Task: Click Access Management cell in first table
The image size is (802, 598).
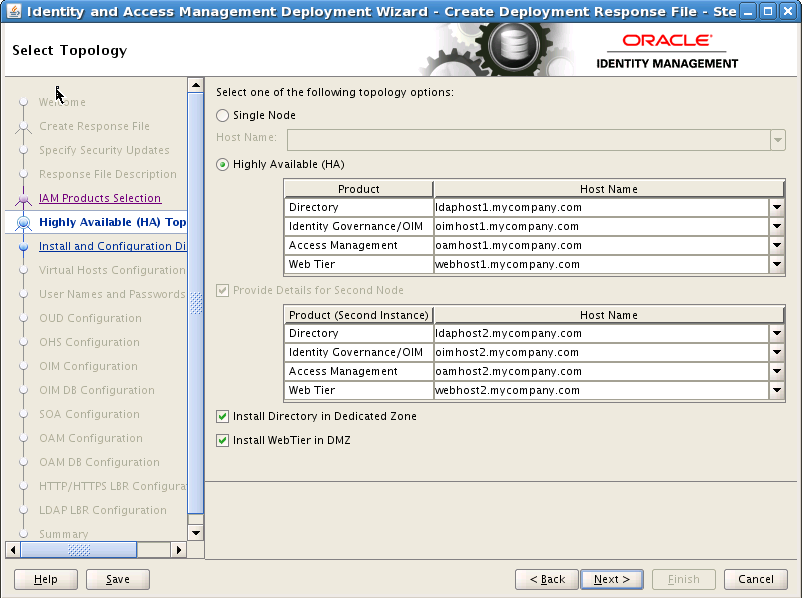Action: 359,246
